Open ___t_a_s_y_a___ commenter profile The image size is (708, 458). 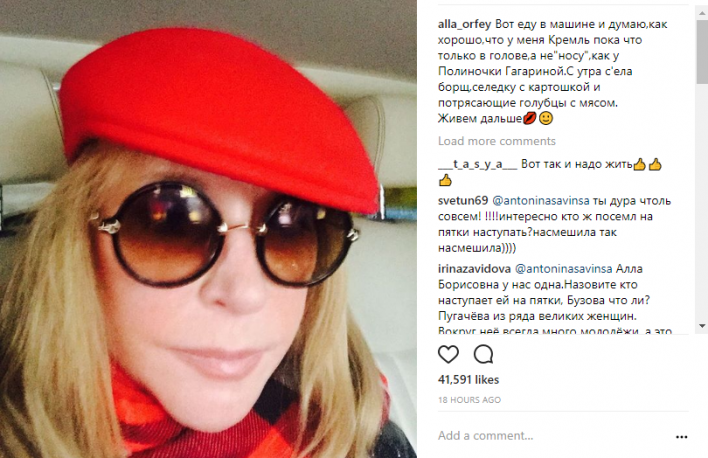click(478, 164)
